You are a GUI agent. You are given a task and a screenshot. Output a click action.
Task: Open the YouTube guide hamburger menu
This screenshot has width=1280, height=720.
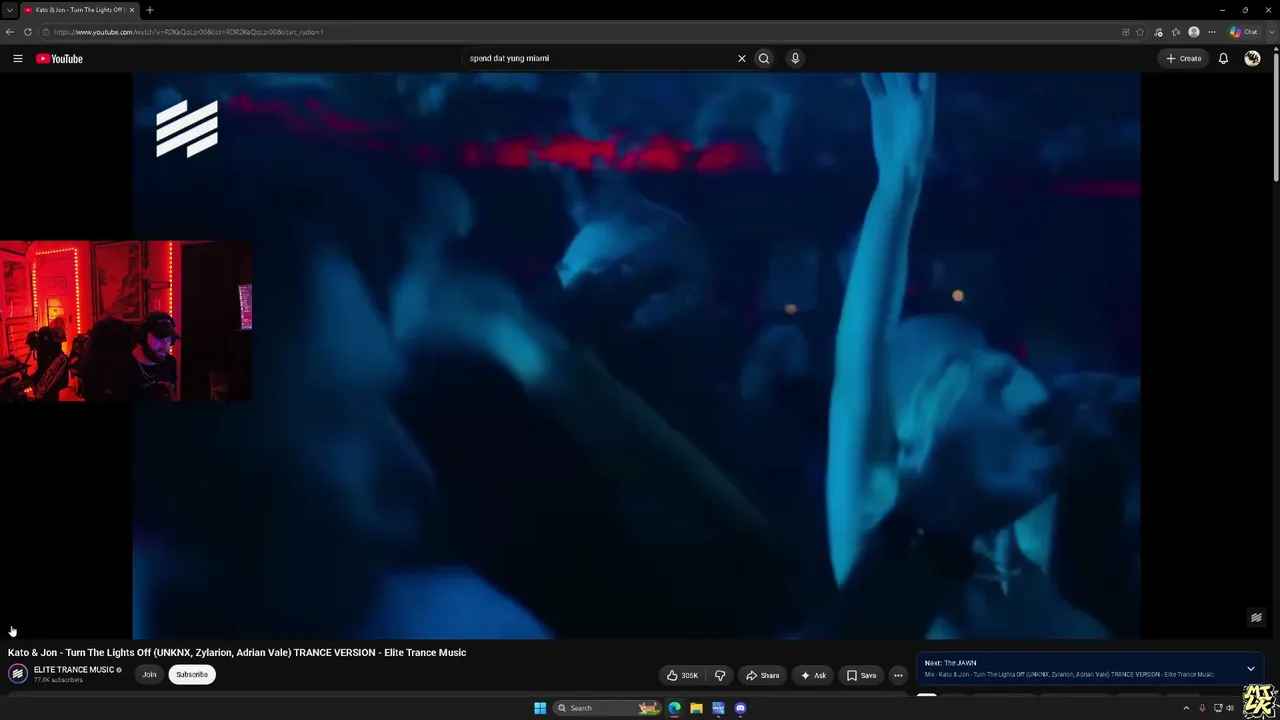[x=18, y=59]
